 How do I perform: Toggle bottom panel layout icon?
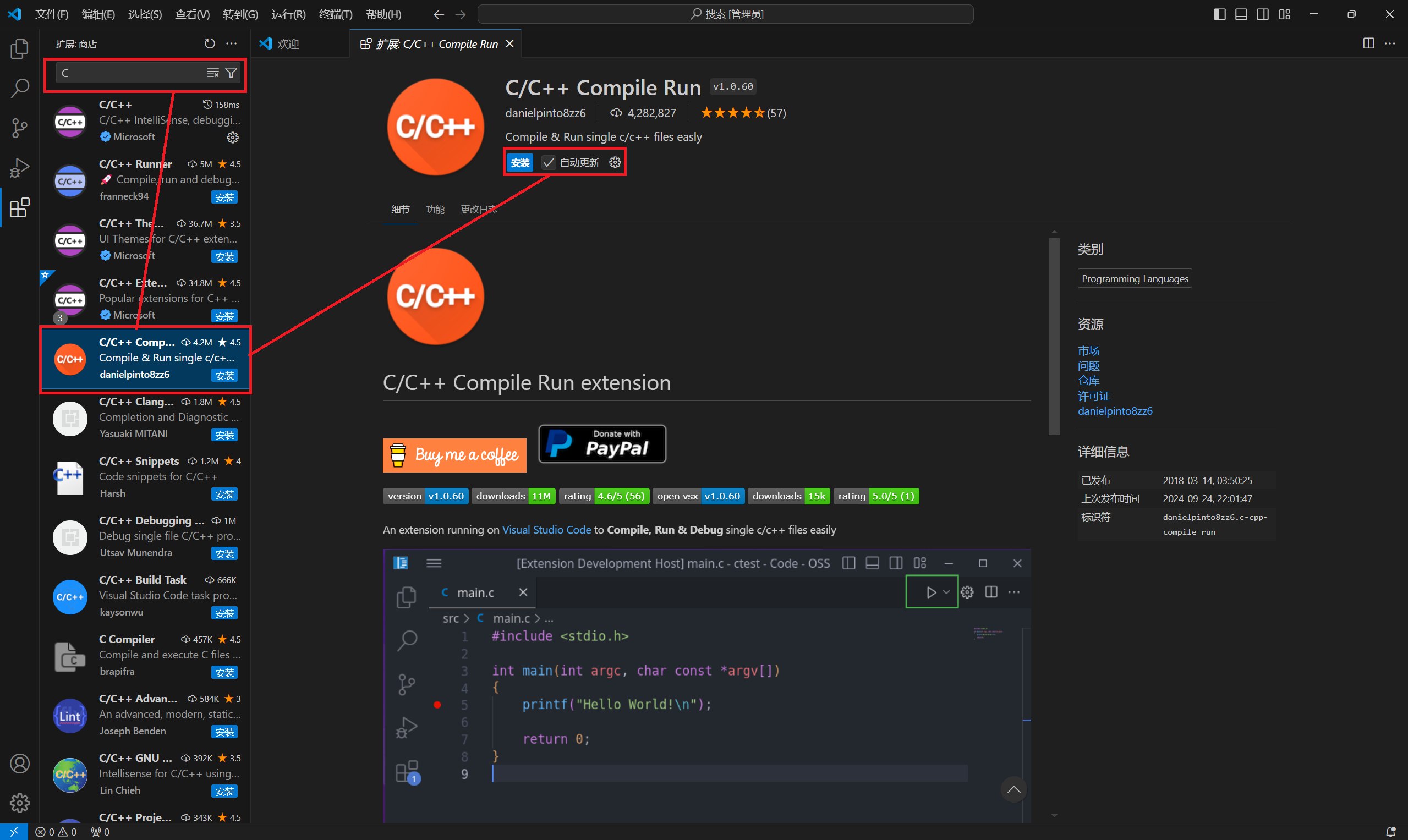click(1241, 14)
